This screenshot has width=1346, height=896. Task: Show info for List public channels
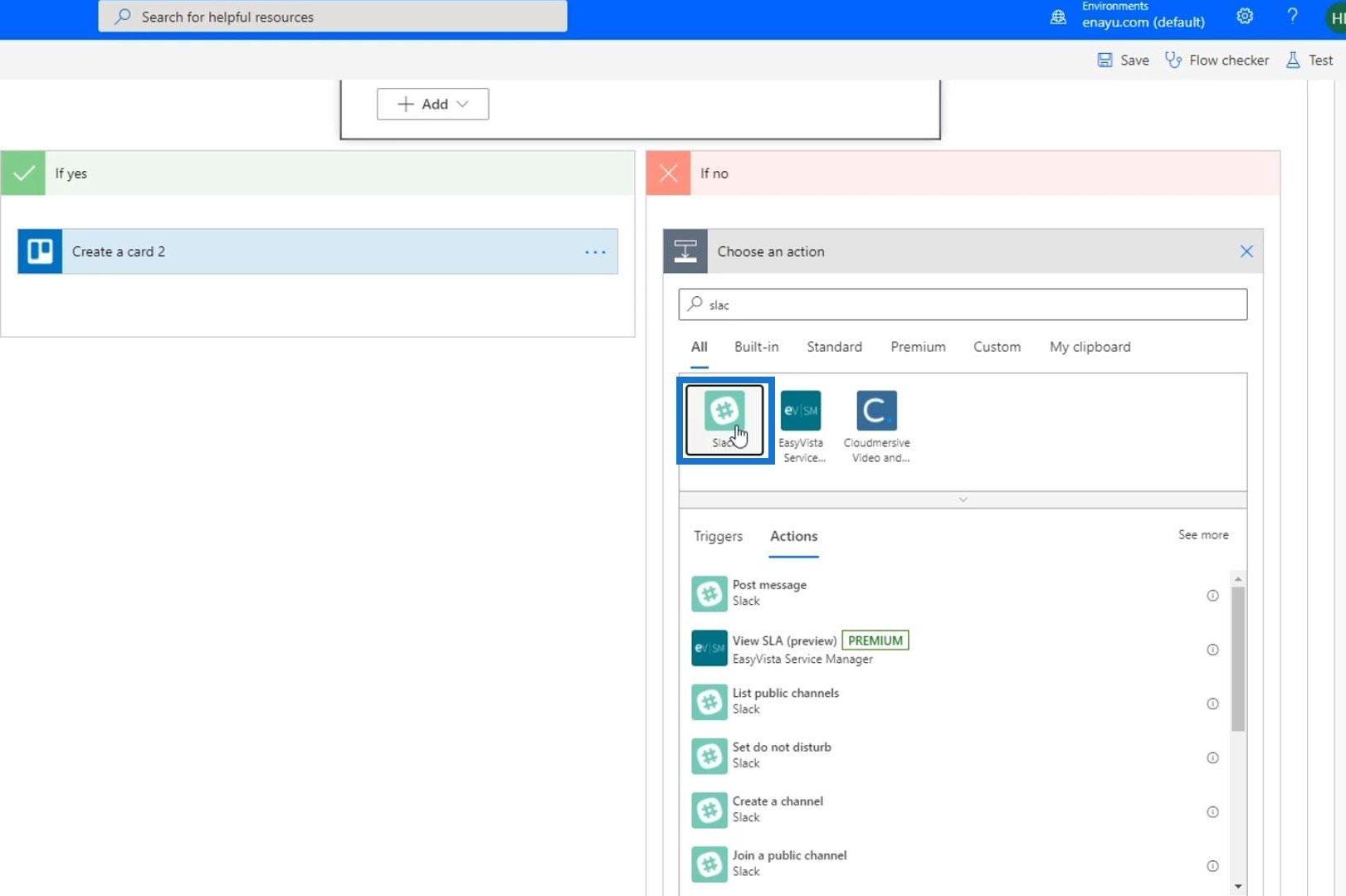1212,704
